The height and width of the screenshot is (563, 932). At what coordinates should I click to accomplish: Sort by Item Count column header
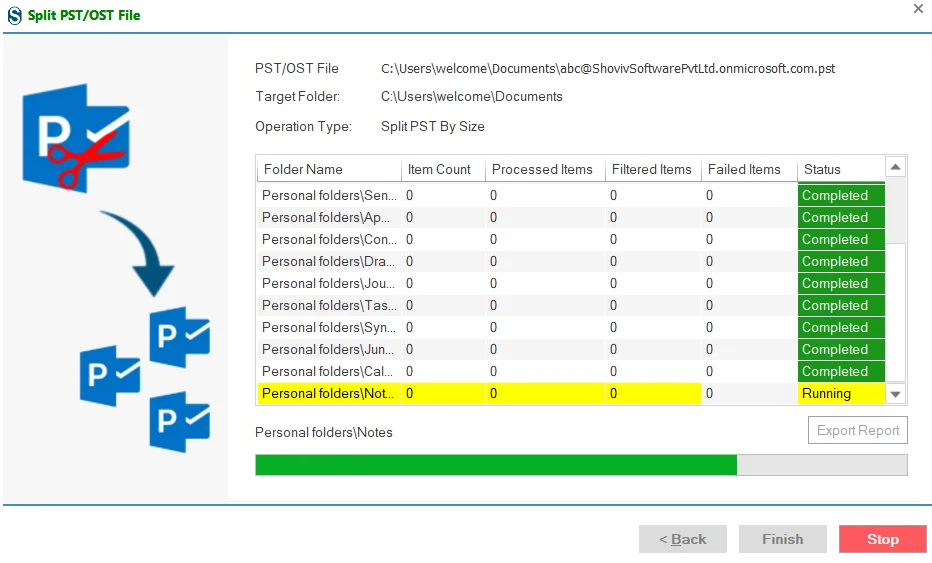[443, 169]
